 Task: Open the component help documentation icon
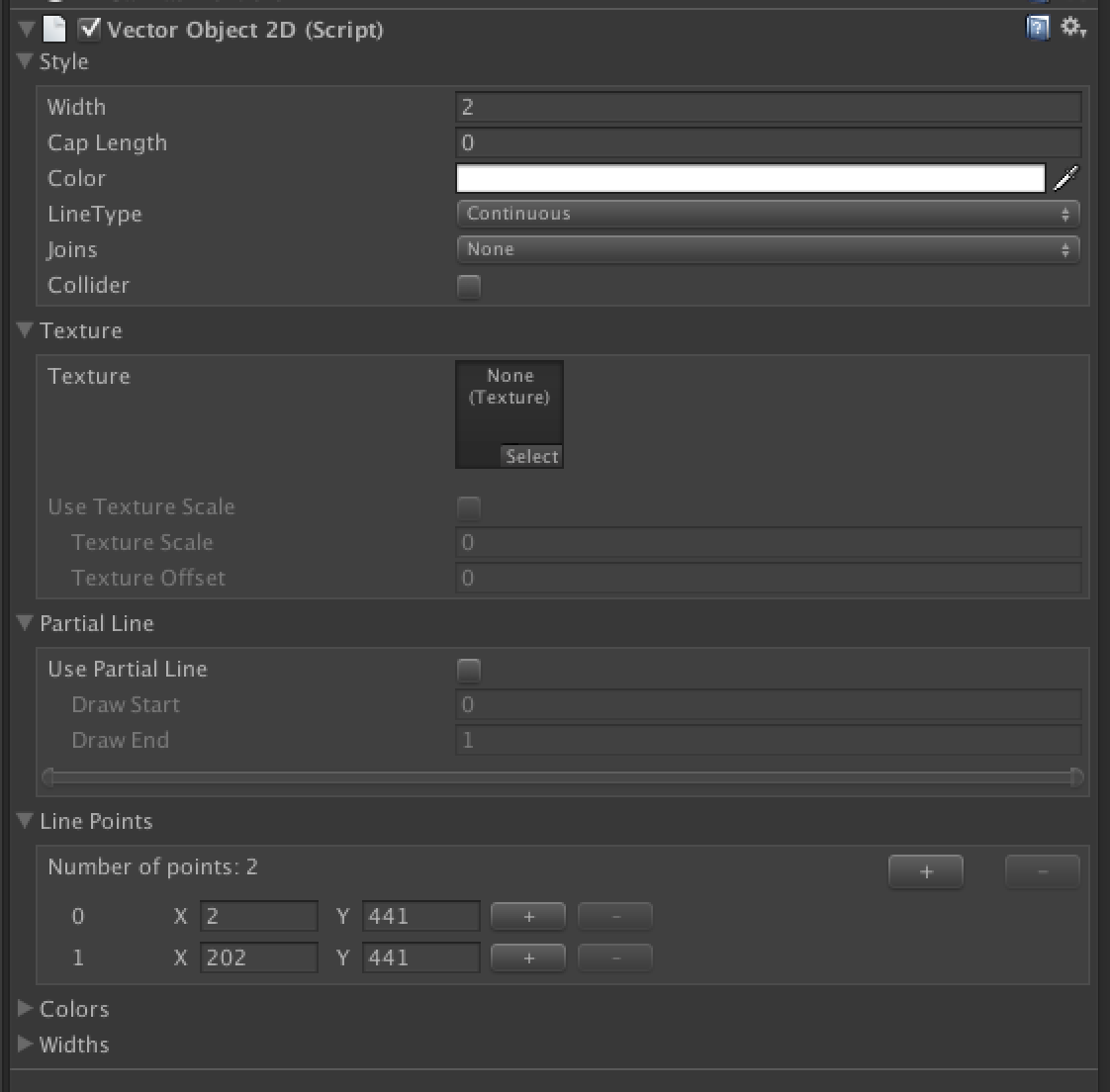click(x=1036, y=29)
